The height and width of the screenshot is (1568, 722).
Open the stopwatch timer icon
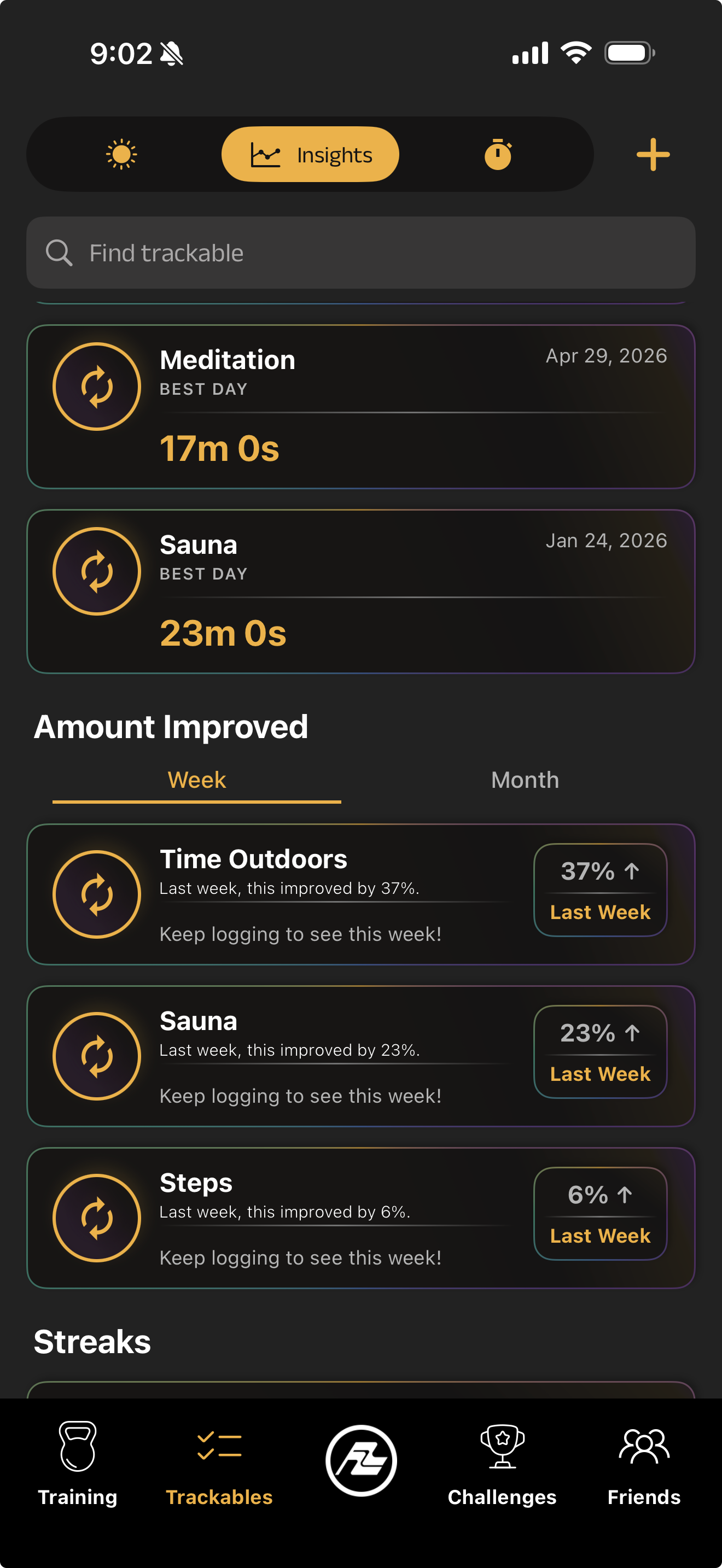[498, 154]
